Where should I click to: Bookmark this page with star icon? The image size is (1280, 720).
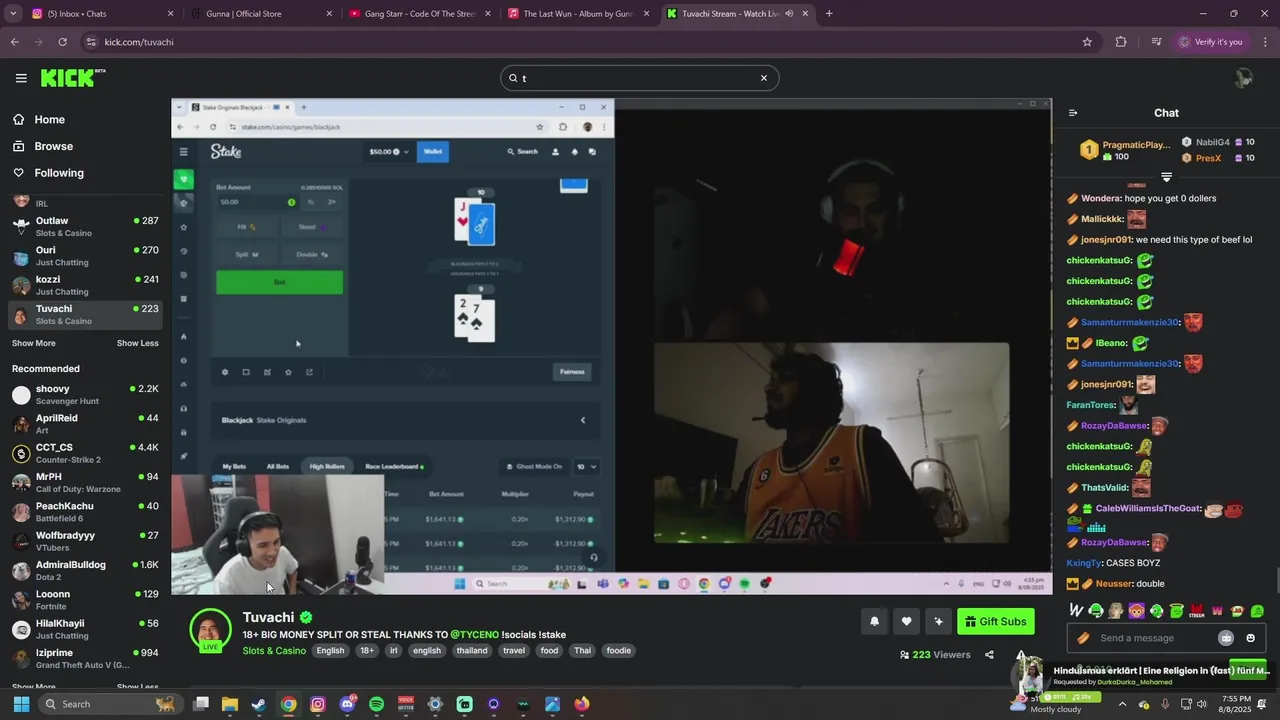(1087, 42)
